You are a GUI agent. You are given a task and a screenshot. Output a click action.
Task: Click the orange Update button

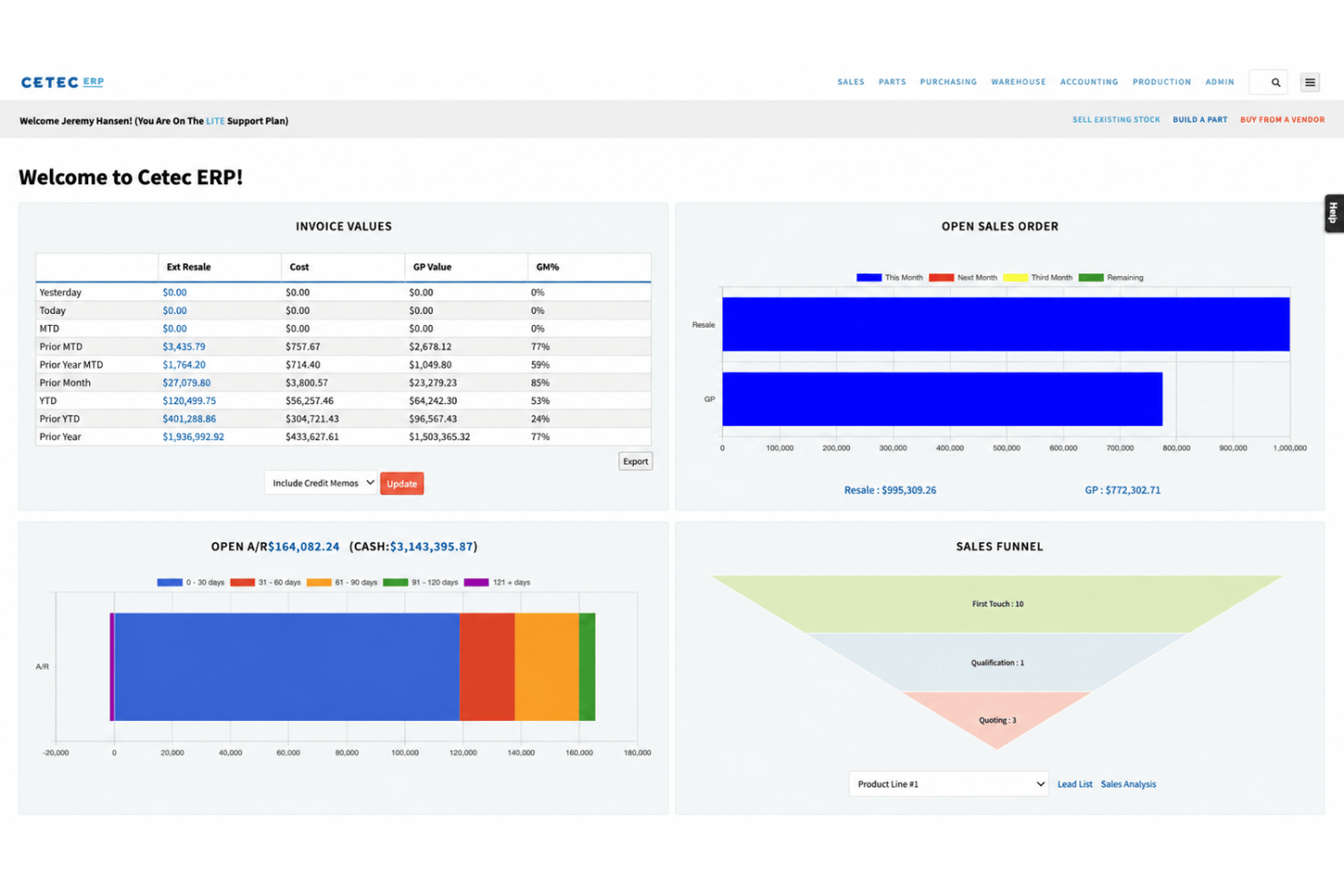tap(401, 484)
